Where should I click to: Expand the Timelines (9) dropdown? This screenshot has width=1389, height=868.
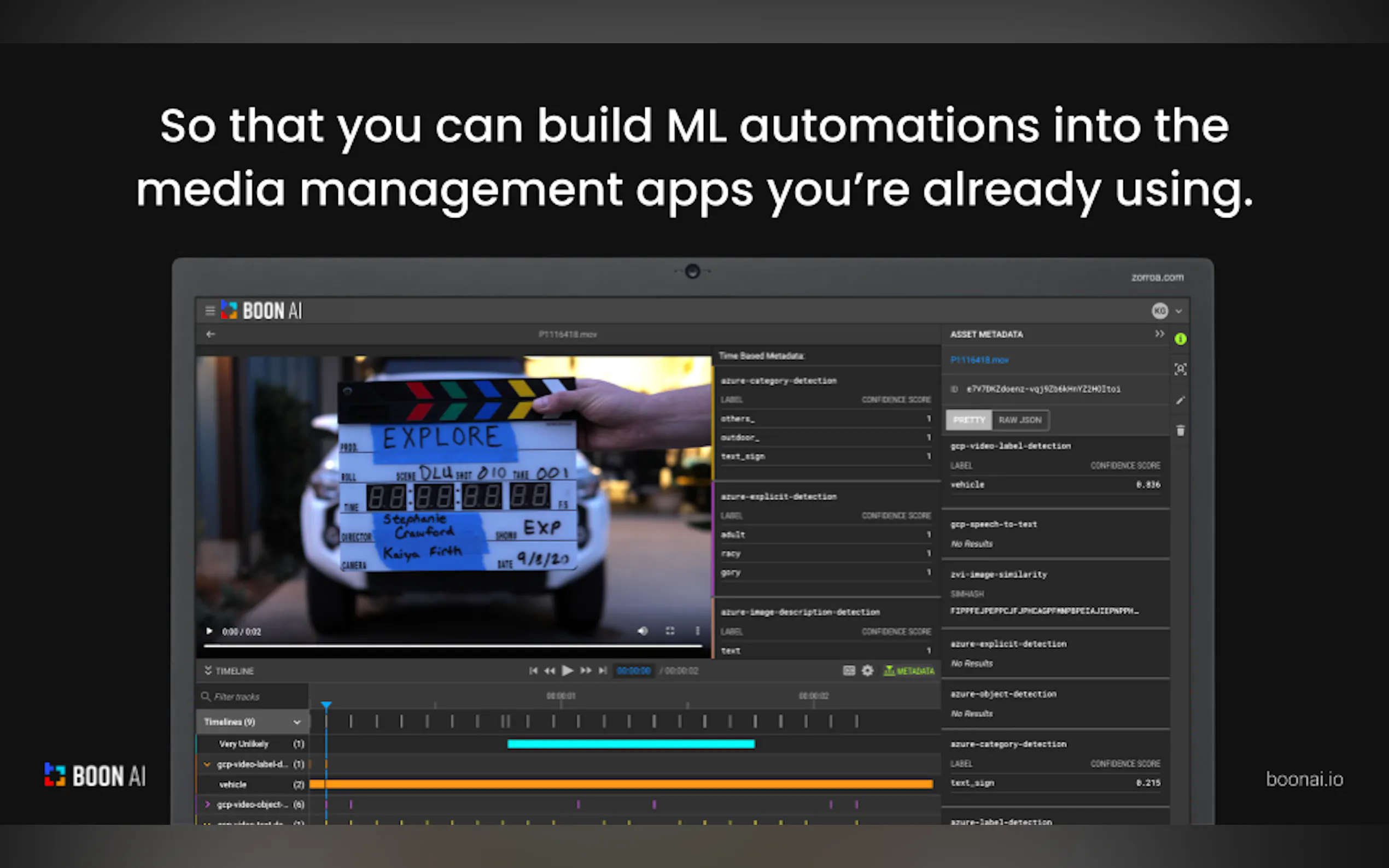pos(297,722)
